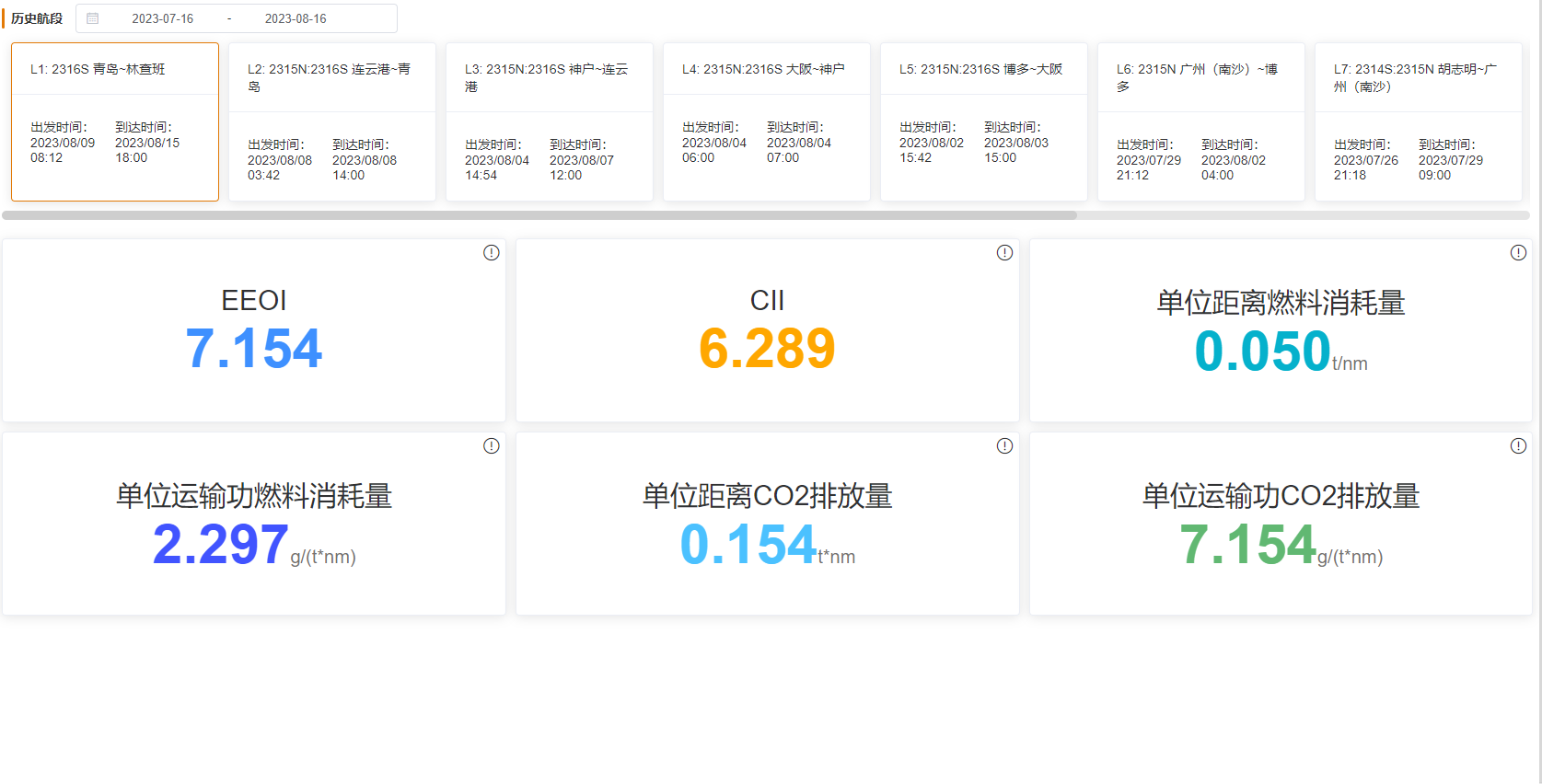This screenshot has width=1542, height=784.
Task: Click the CII value 6.289
Action: pos(767,349)
